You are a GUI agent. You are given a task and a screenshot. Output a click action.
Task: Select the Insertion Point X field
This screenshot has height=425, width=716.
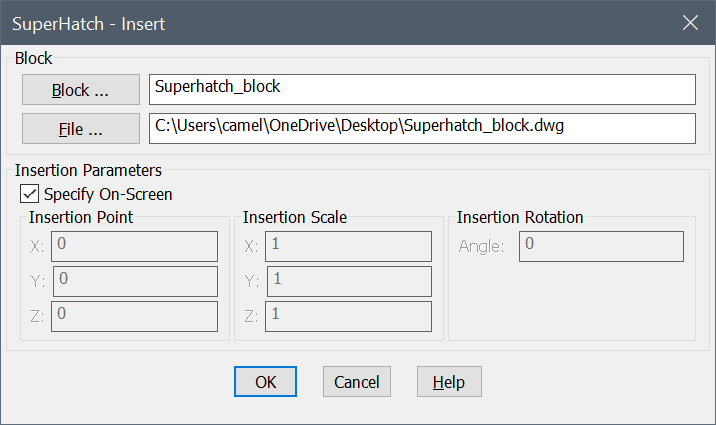(136, 246)
